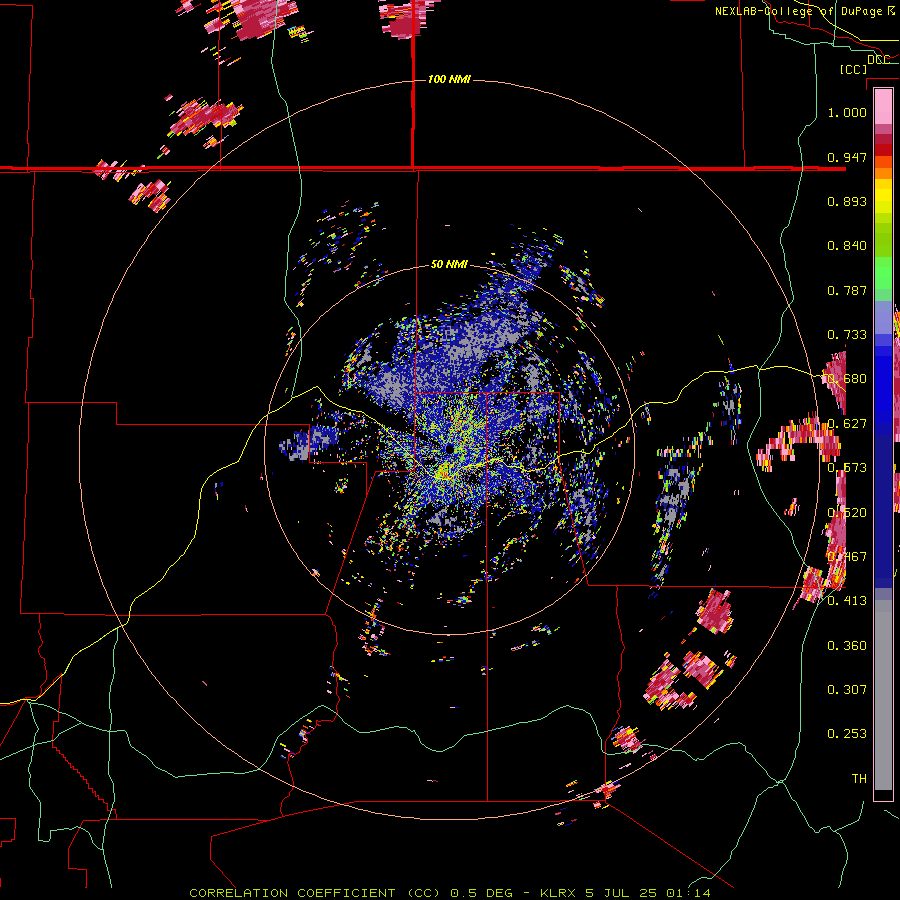Select the 0.360 scale value
Screen dimensions: 900x900
pos(847,645)
